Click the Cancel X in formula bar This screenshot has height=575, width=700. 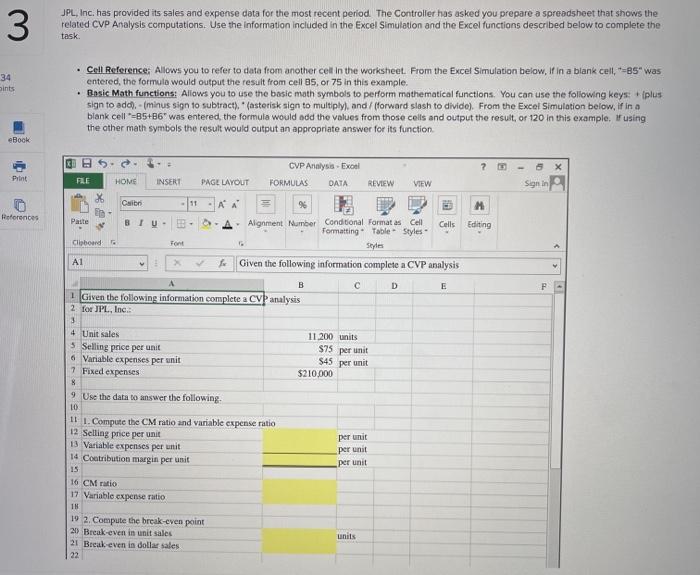point(177,263)
